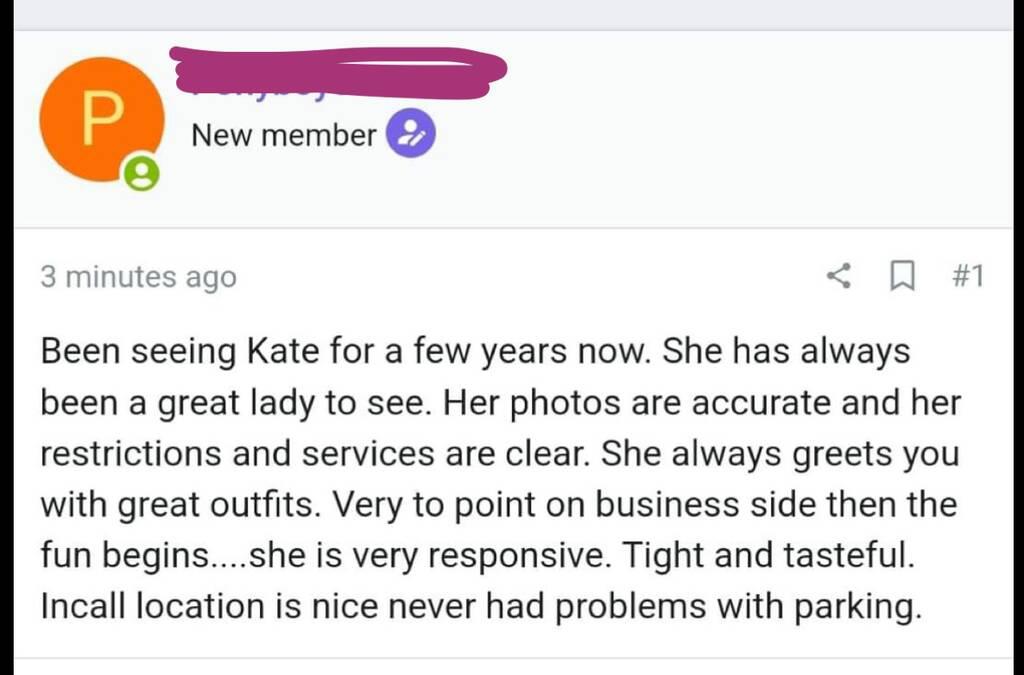Click the gray bar above the post
The image size is (1024, 675).
click(512, 14)
